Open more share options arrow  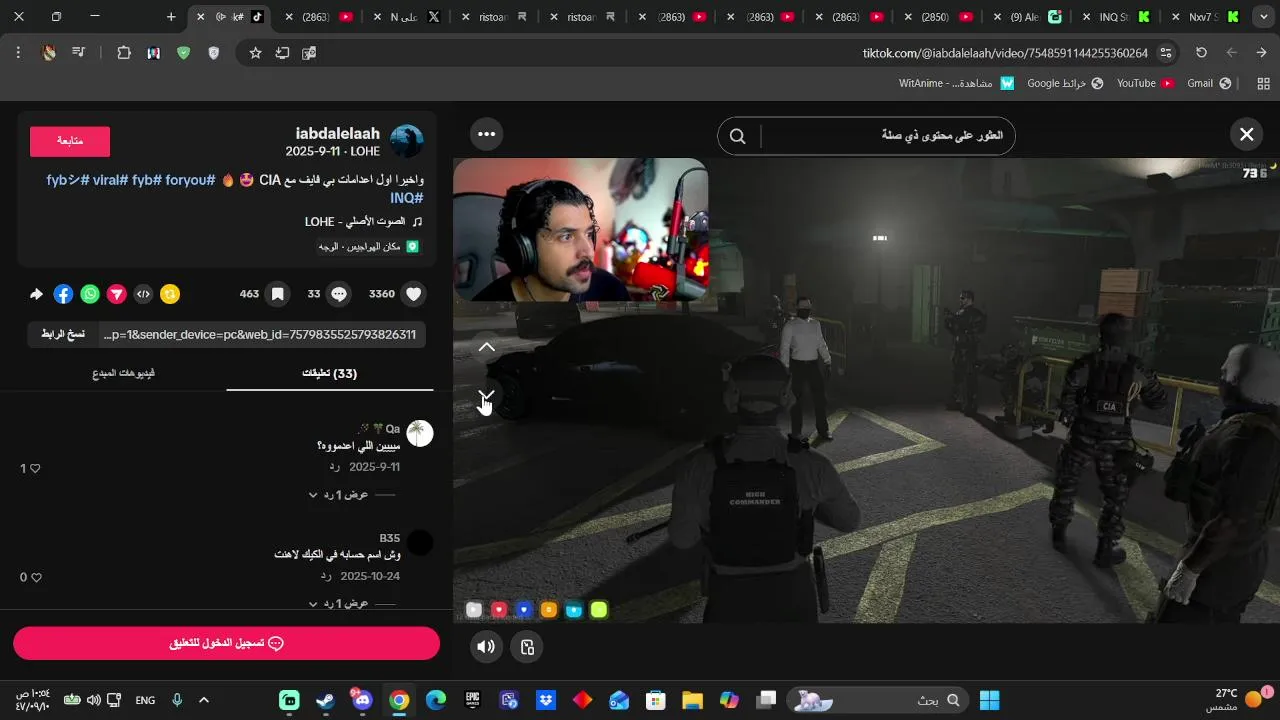pyautogui.click(x=37, y=294)
